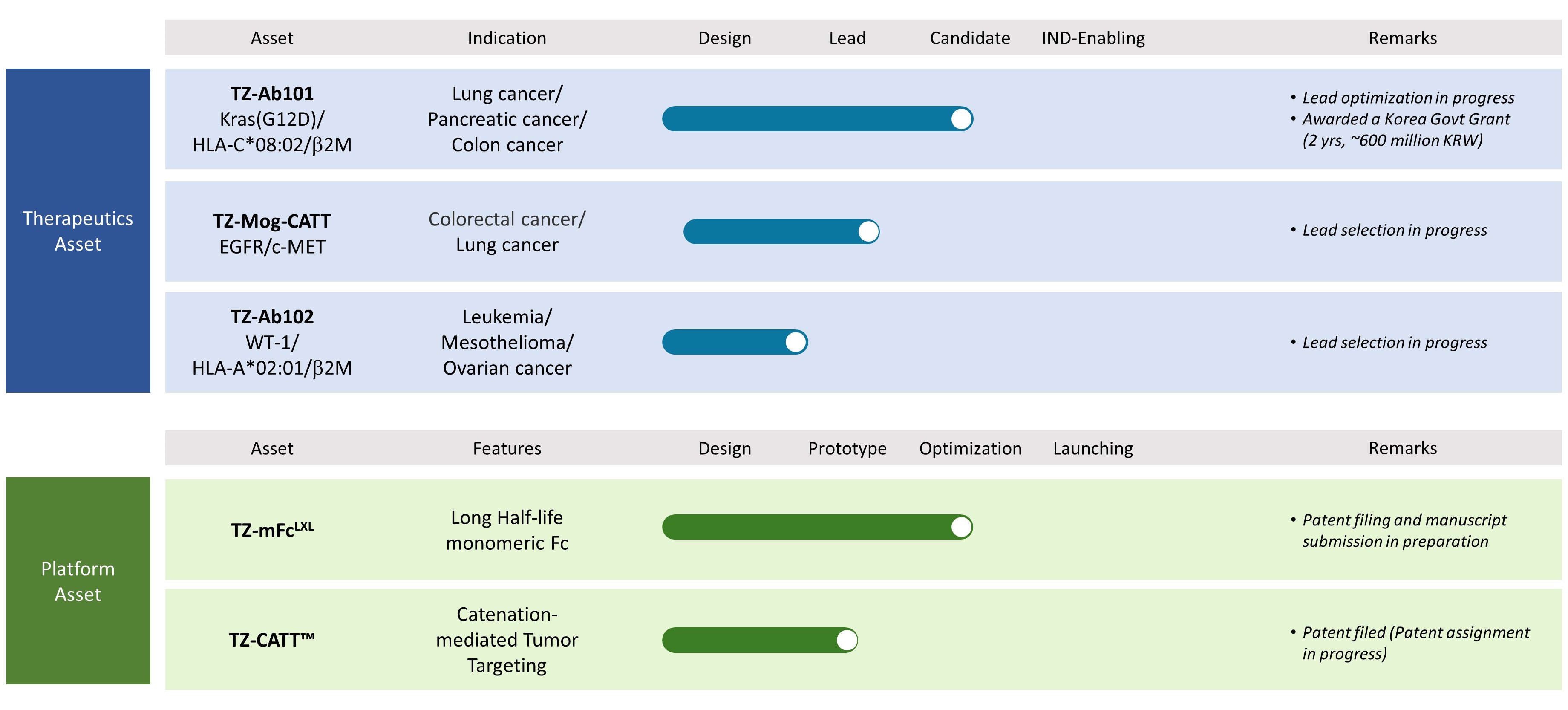Click the Optimization column header
Screen dimensions: 1568x710
click(970, 449)
